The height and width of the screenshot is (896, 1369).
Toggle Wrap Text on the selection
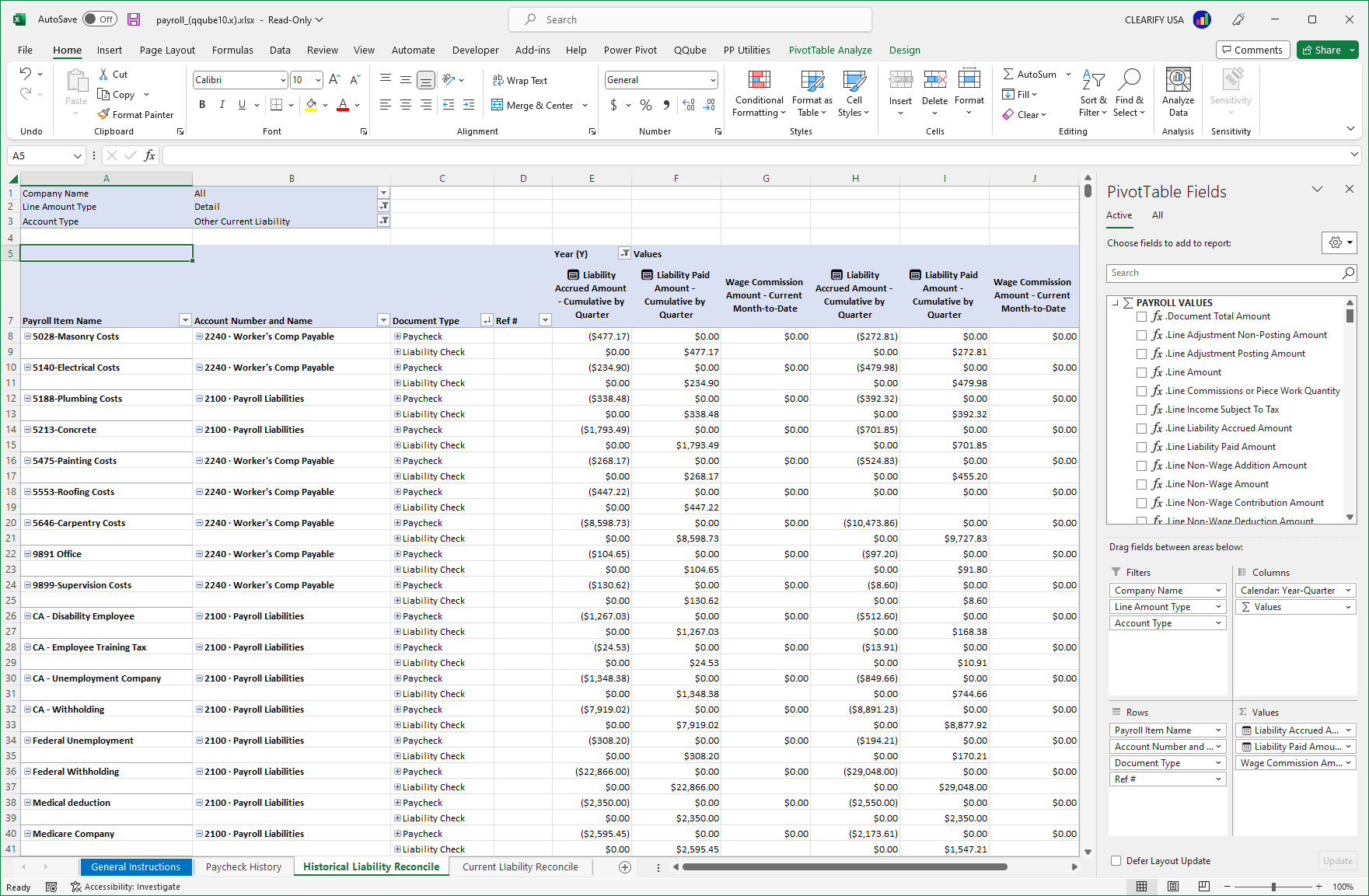(519, 80)
